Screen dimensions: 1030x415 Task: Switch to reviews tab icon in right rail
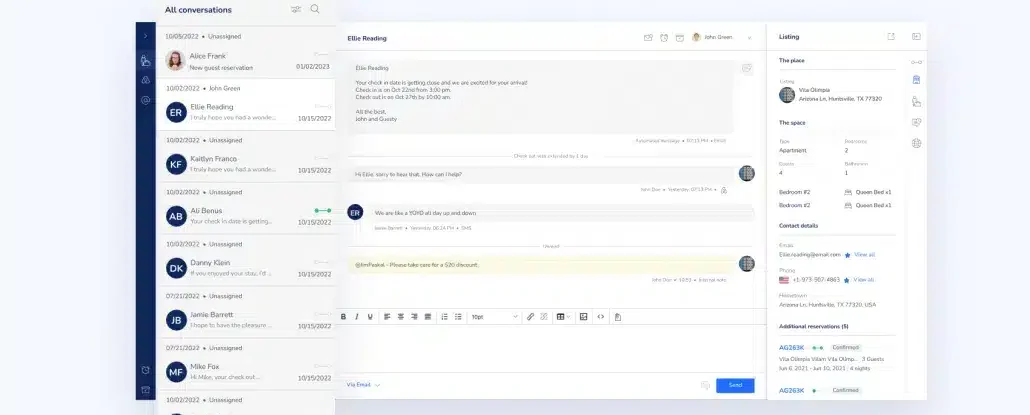coord(916,122)
